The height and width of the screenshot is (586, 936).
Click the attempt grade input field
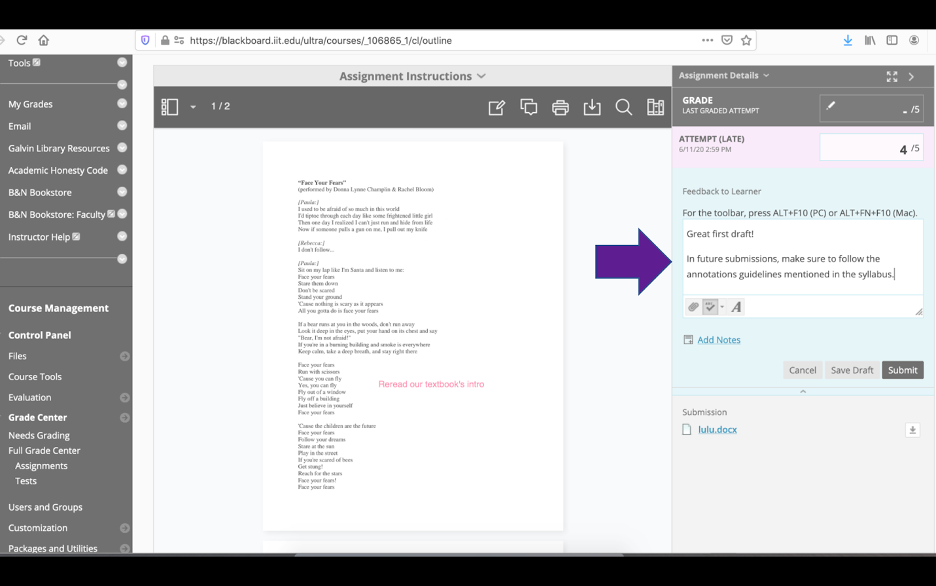pyautogui.click(x=872, y=148)
